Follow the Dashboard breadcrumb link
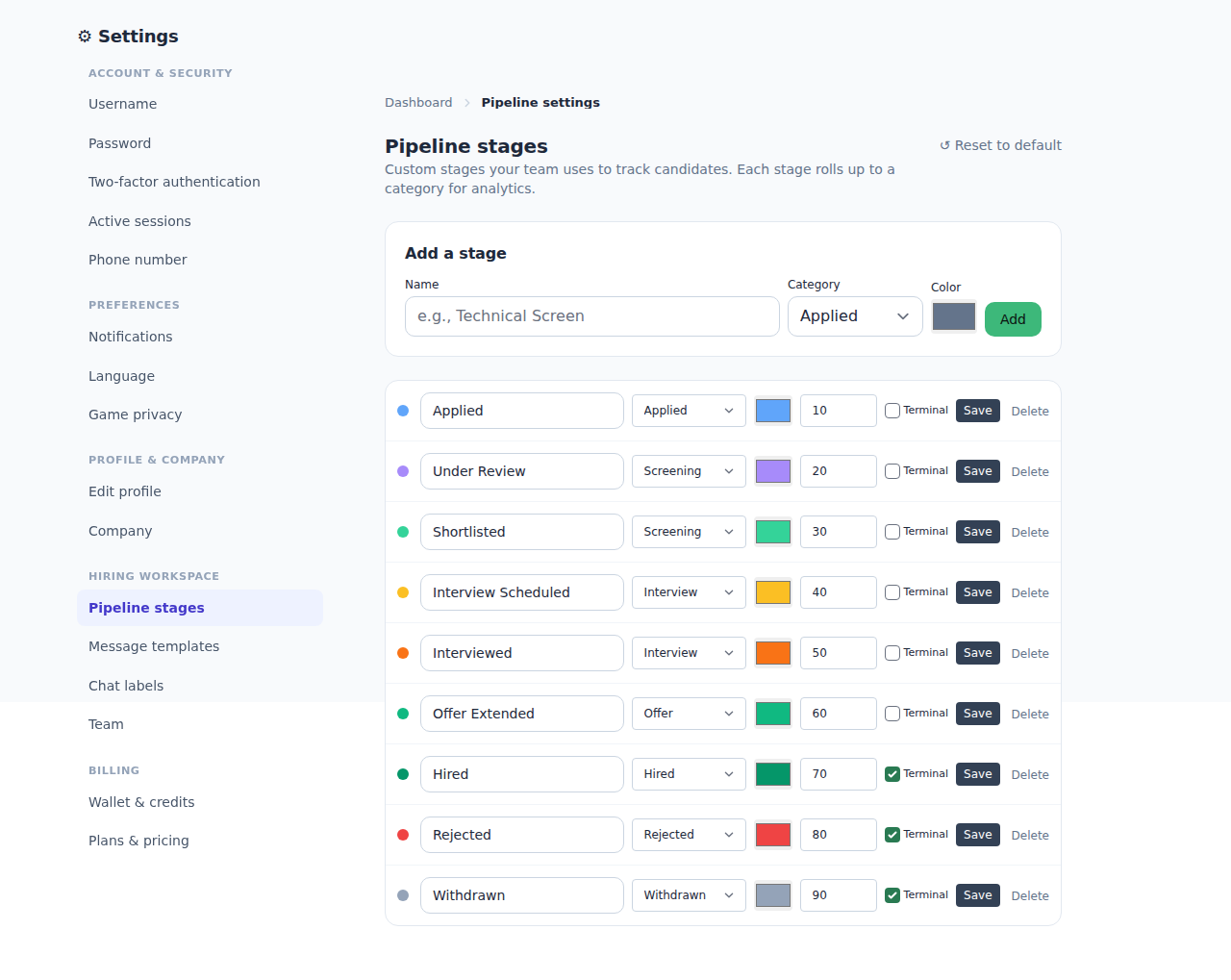Image resolution: width=1231 pixels, height=980 pixels. (418, 103)
